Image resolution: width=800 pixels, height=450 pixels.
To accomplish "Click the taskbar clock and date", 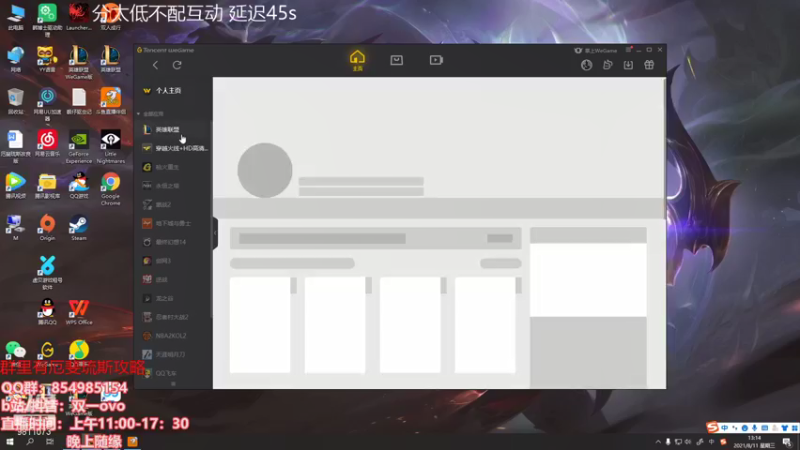I will (x=753, y=442).
